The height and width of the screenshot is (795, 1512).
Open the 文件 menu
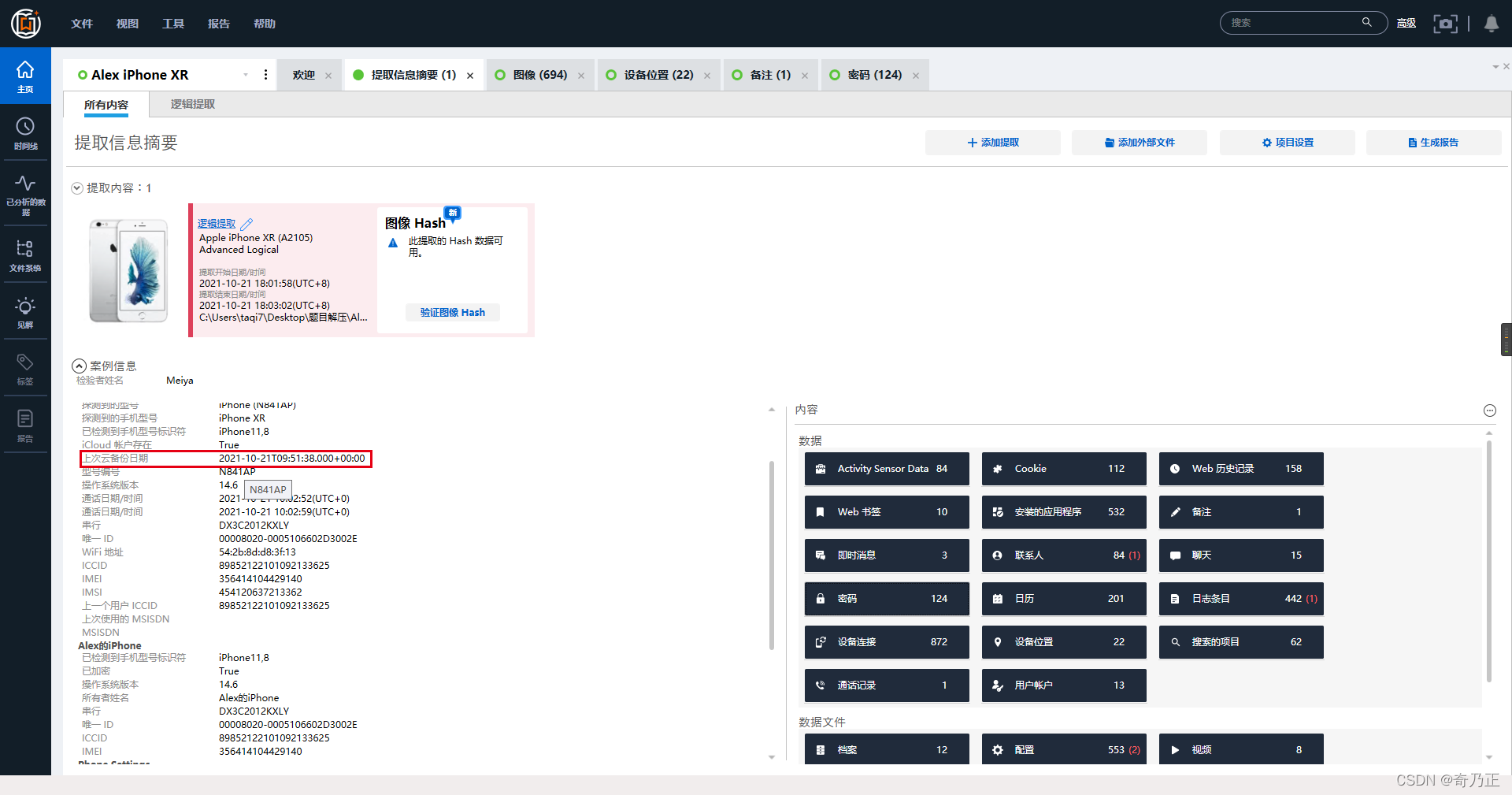pos(82,24)
